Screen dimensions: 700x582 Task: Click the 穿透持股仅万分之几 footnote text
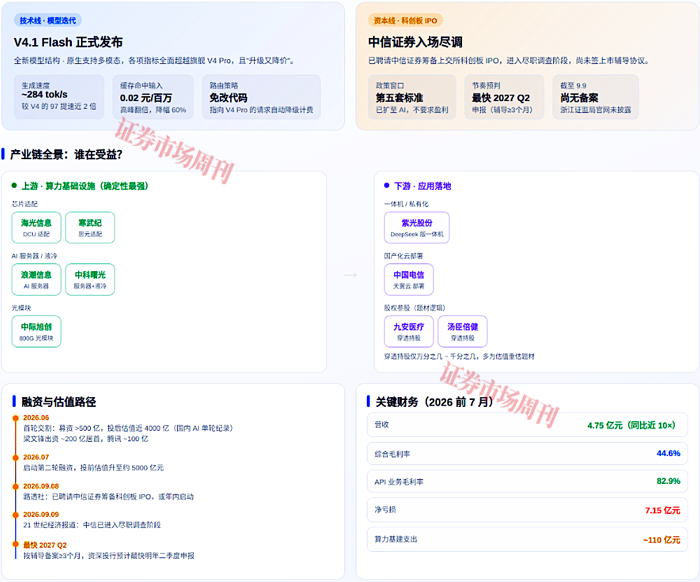click(x=459, y=356)
